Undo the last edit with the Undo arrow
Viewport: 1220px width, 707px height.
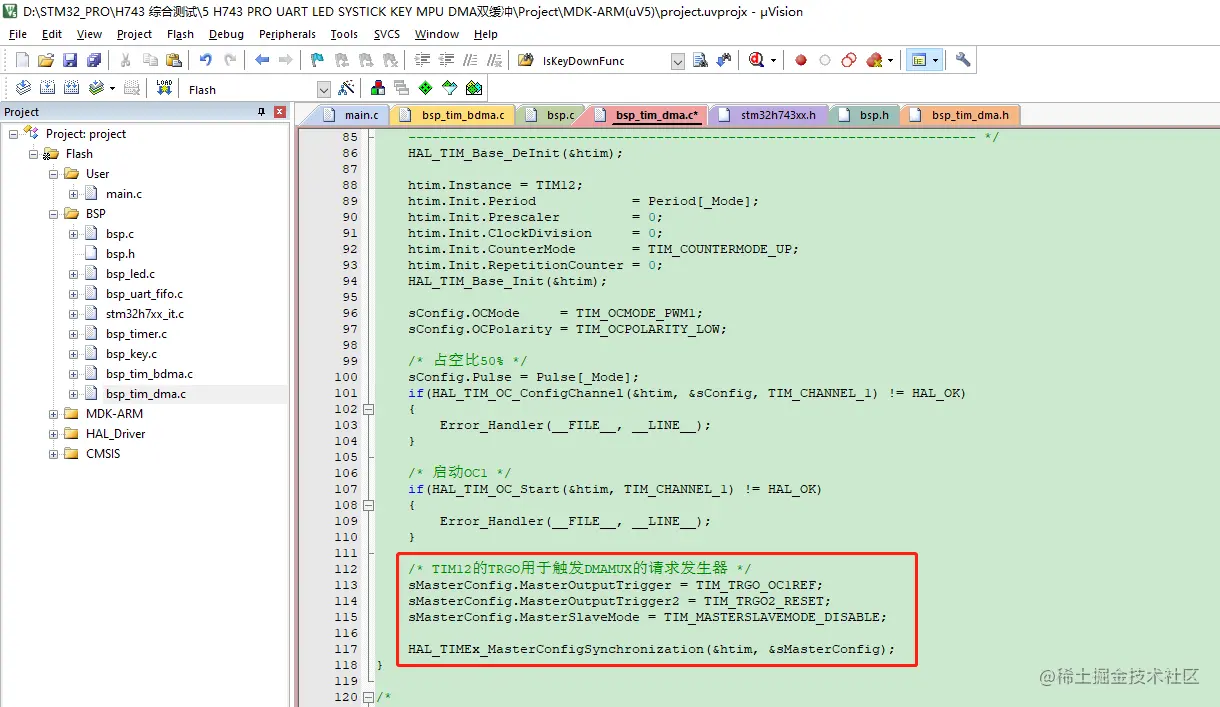click(206, 60)
